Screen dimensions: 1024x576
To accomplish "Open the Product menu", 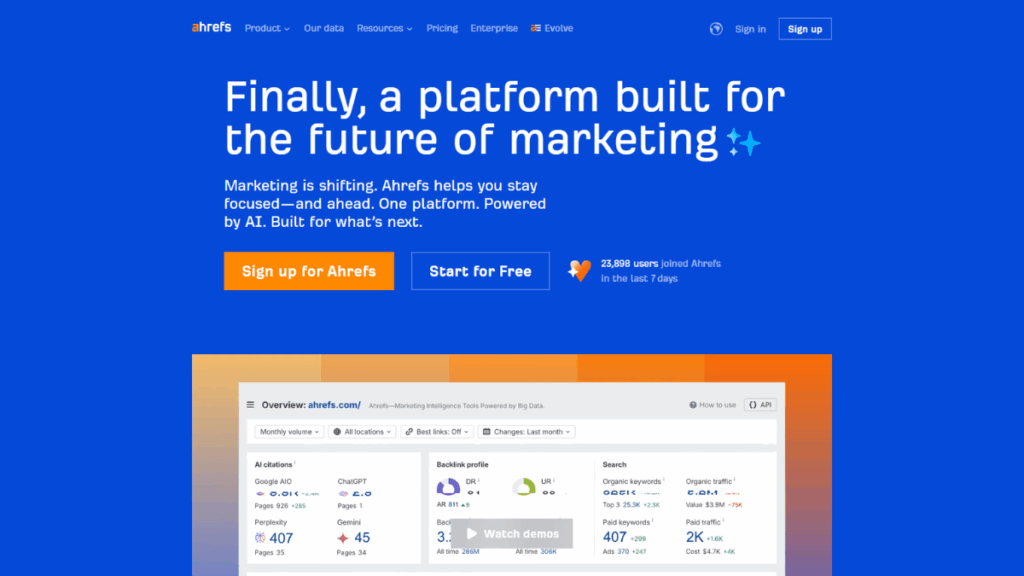I will (x=266, y=28).
